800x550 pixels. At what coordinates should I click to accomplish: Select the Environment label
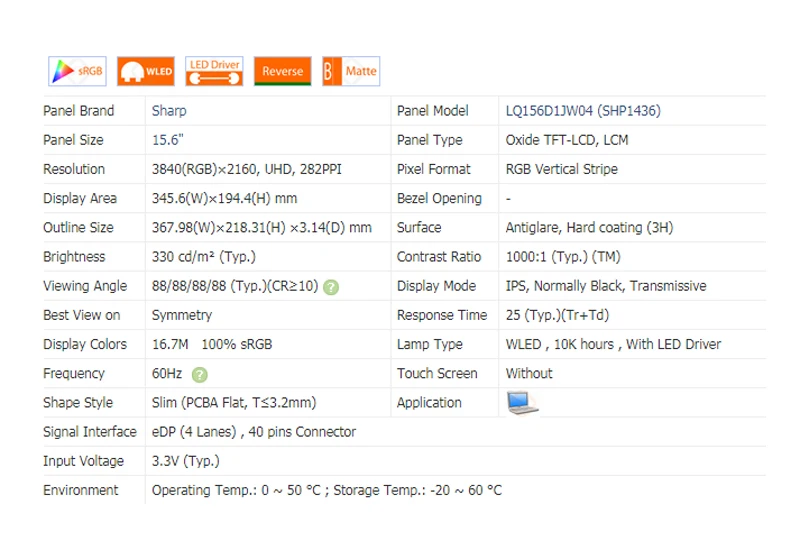tap(81, 490)
